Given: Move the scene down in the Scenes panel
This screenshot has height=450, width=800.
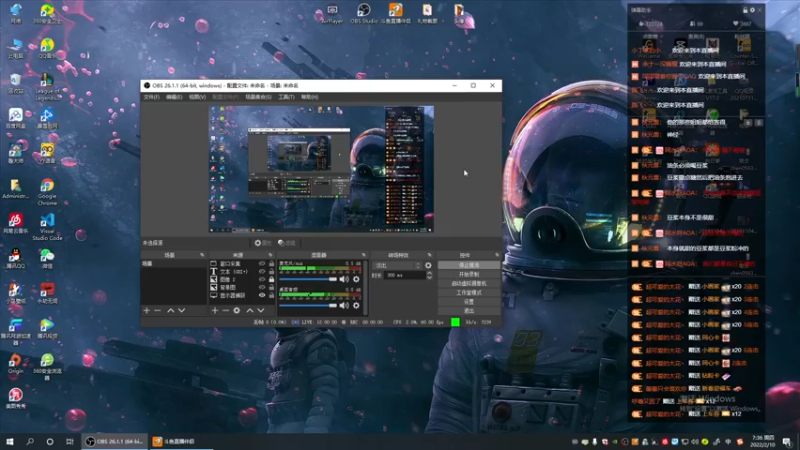Looking at the screenshot, I should (x=182, y=310).
